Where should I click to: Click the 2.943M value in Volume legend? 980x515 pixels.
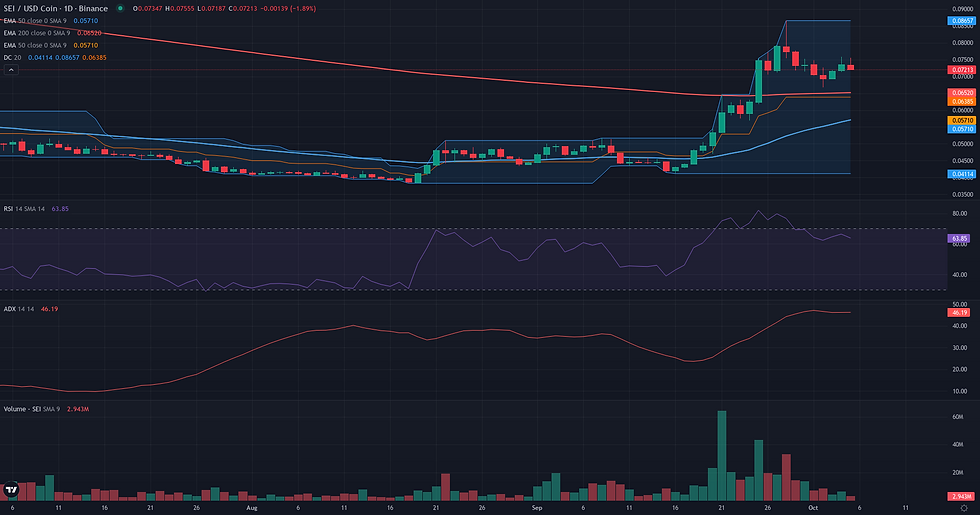78,409
